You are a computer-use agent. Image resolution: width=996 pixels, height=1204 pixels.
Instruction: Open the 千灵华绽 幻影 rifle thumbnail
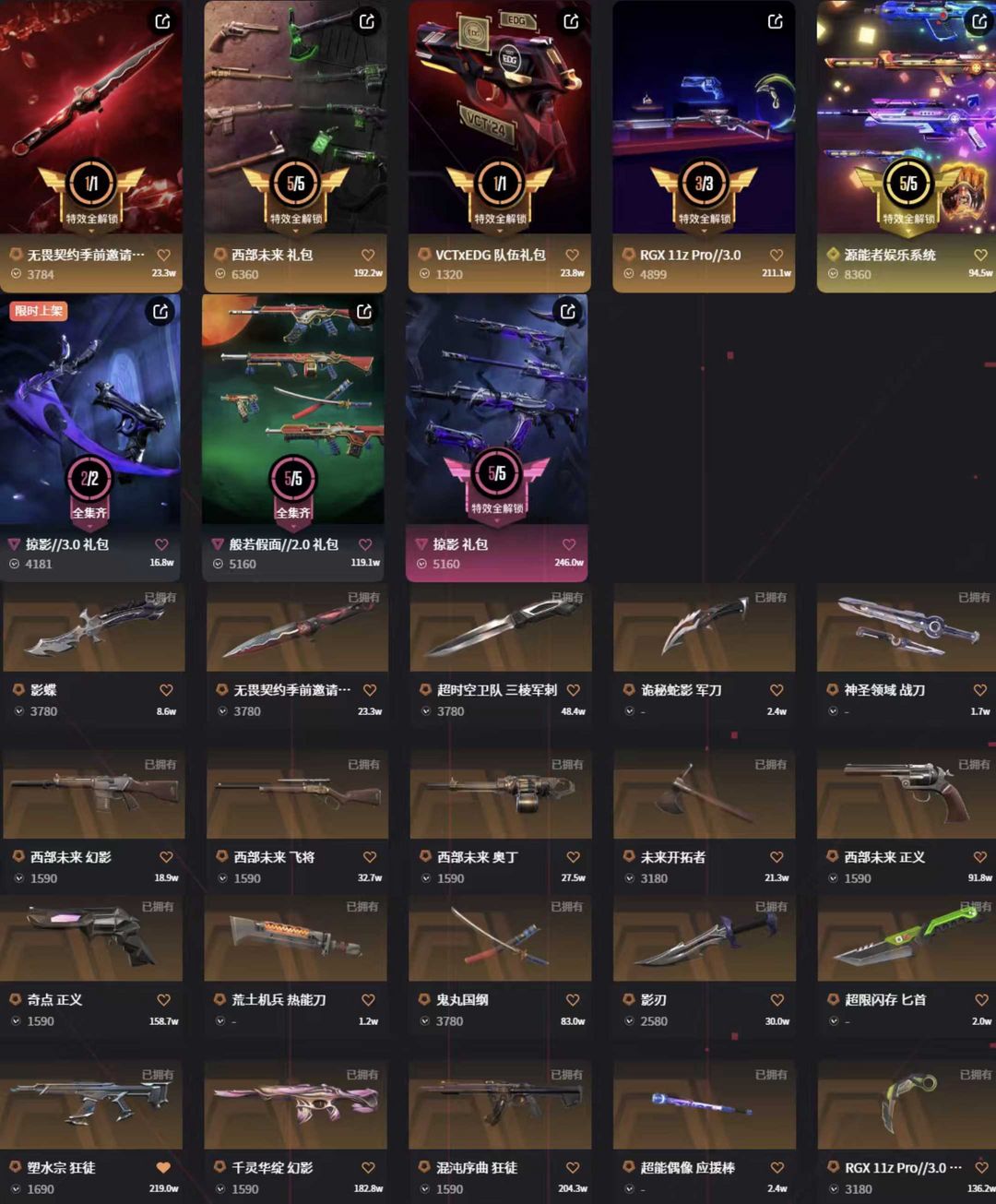[x=295, y=1106]
